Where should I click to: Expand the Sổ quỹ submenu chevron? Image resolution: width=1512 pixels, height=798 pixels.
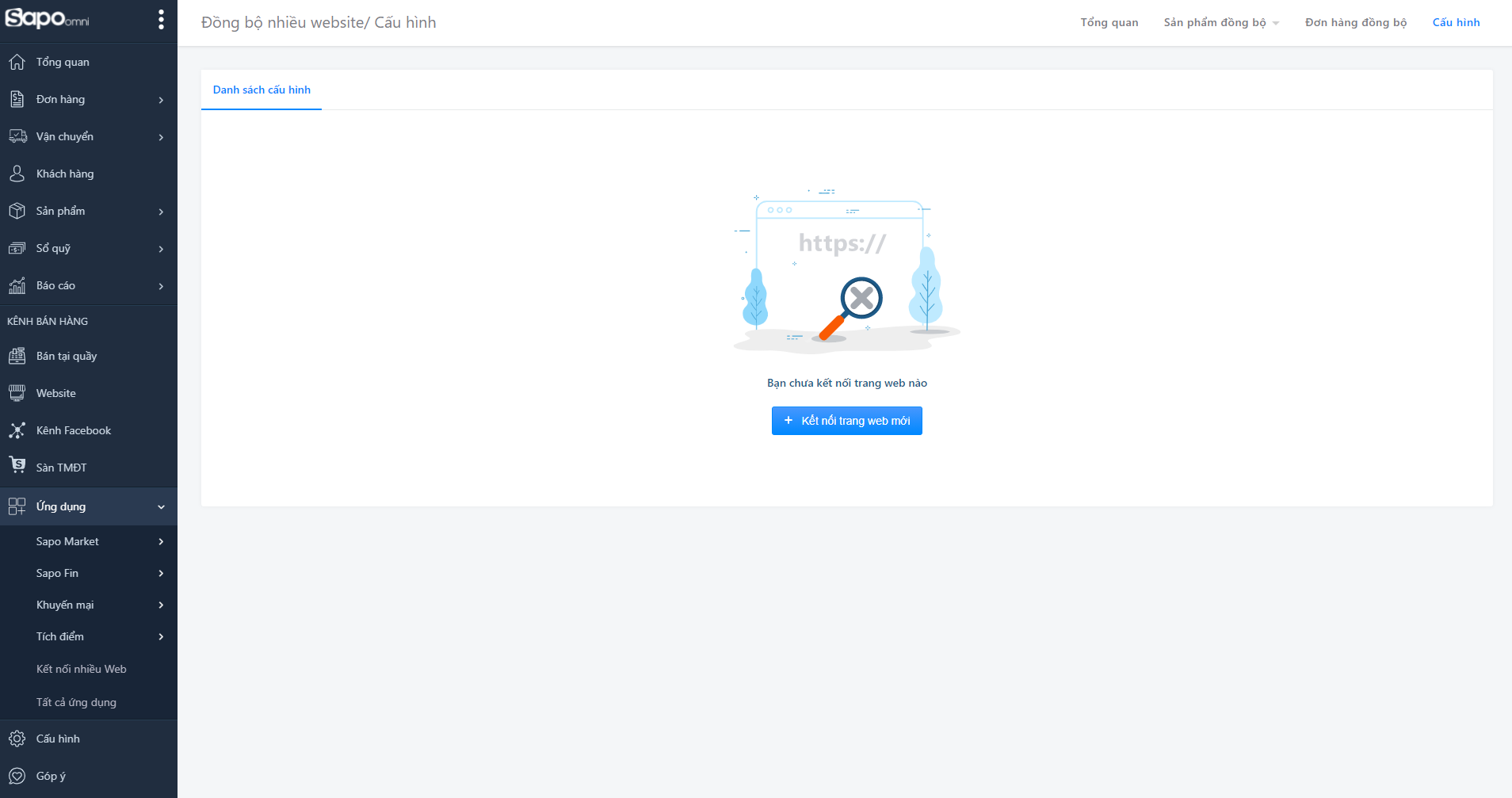coord(161,249)
